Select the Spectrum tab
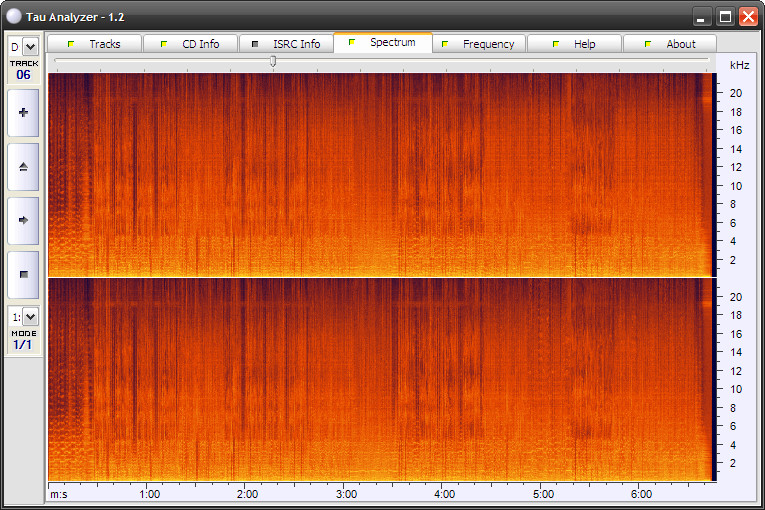This screenshot has height=510, width=765. pos(382,43)
